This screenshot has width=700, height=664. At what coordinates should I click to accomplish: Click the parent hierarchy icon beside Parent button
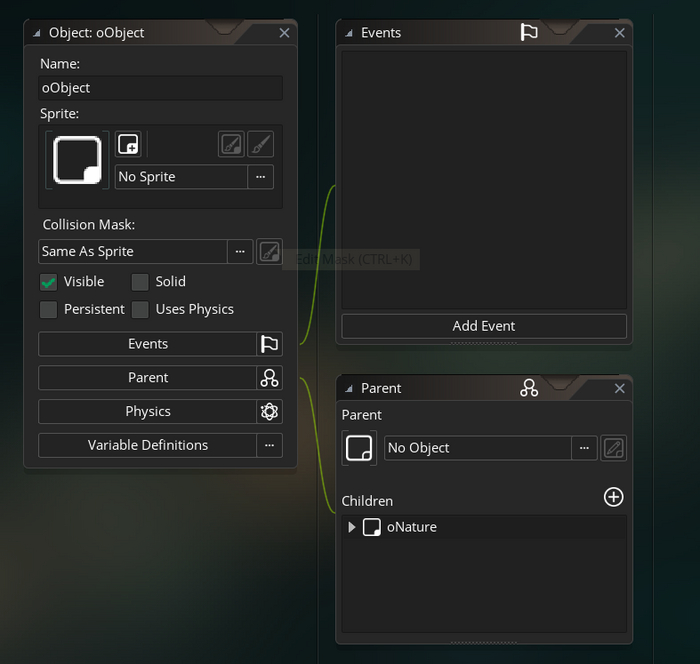(x=269, y=378)
